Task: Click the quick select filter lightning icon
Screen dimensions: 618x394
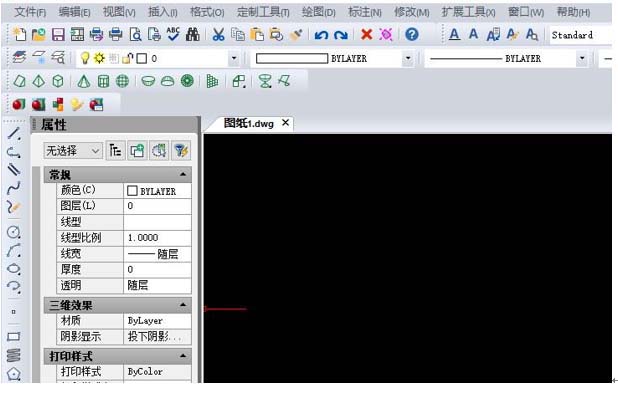Action: pyautogui.click(x=181, y=151)
